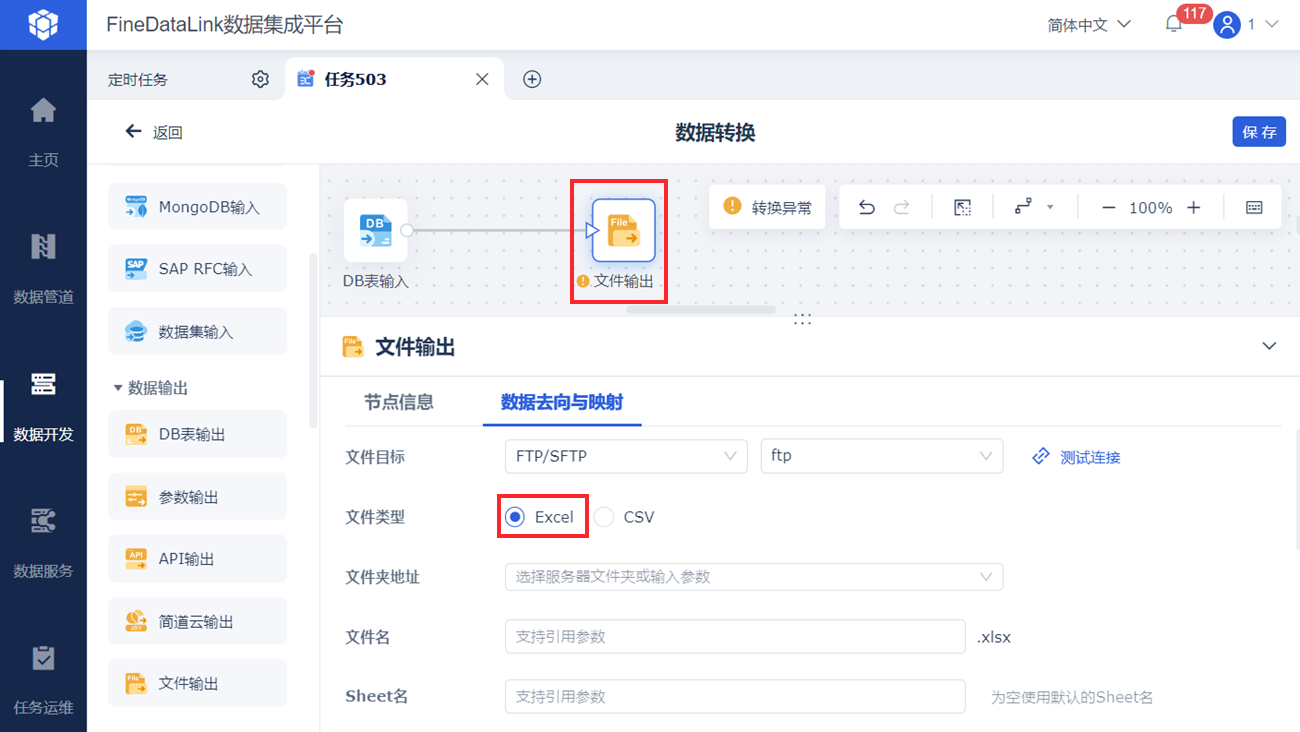Pick 简道云输出 from the node list
1300x732 pixels.
pyautogui.click(x=197, y=621)
